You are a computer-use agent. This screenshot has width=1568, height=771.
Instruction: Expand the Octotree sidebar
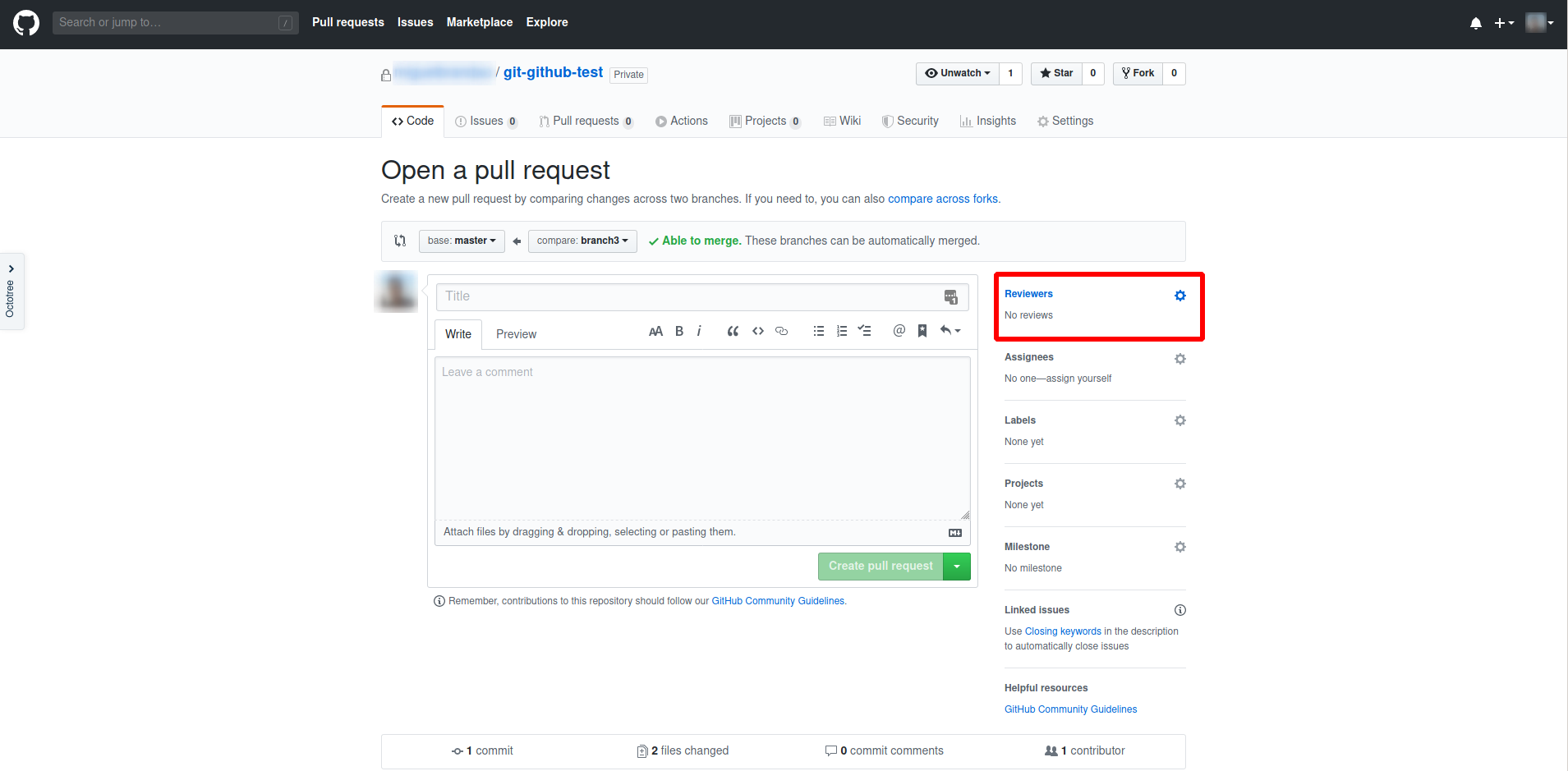pyautogui.click(x=11, y=291)
